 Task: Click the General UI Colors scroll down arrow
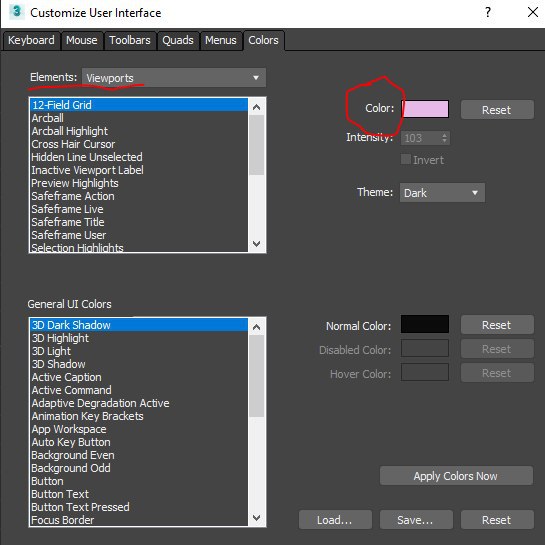(257, 518)
